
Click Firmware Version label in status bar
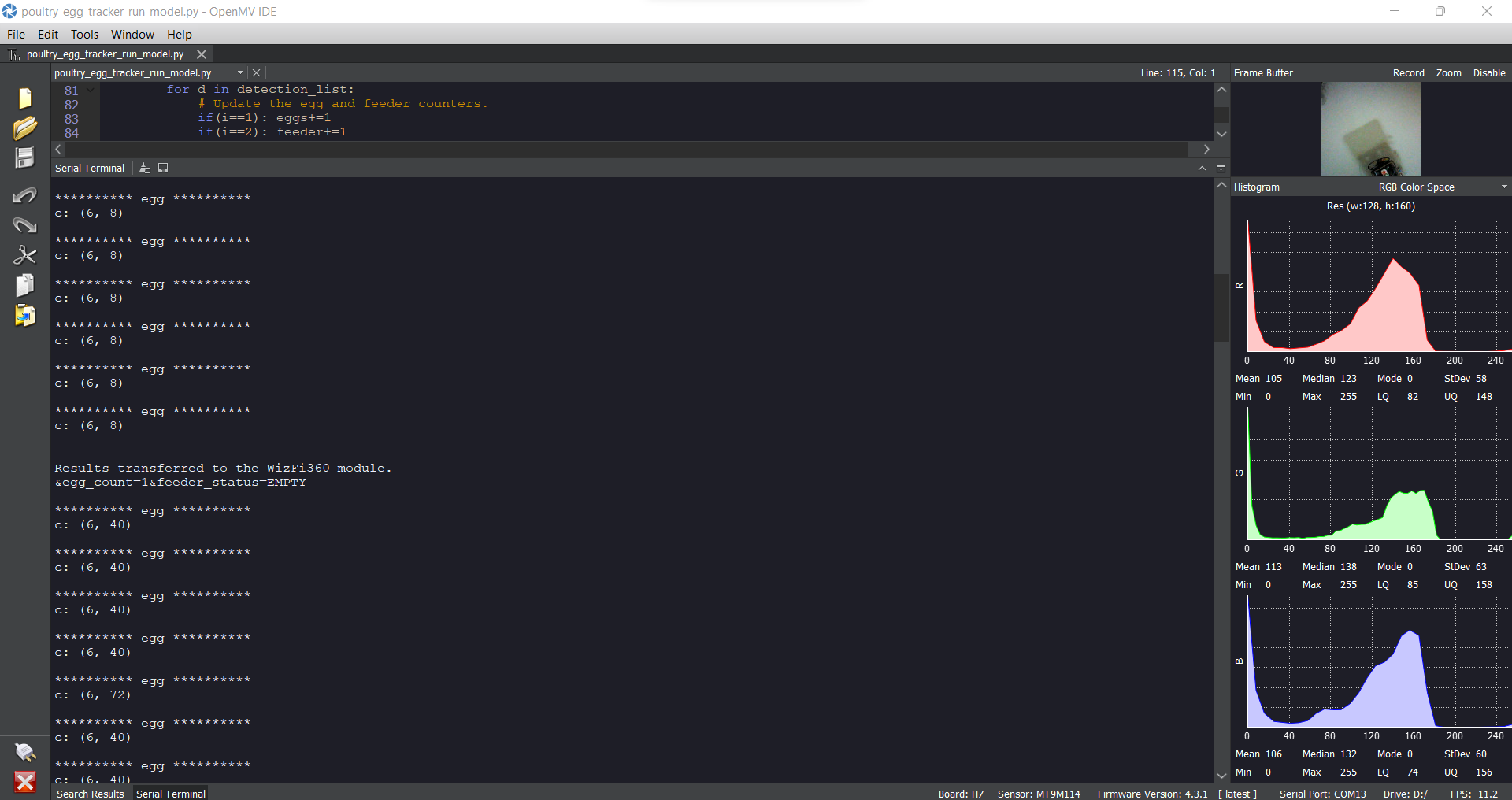coord(1177,794)
